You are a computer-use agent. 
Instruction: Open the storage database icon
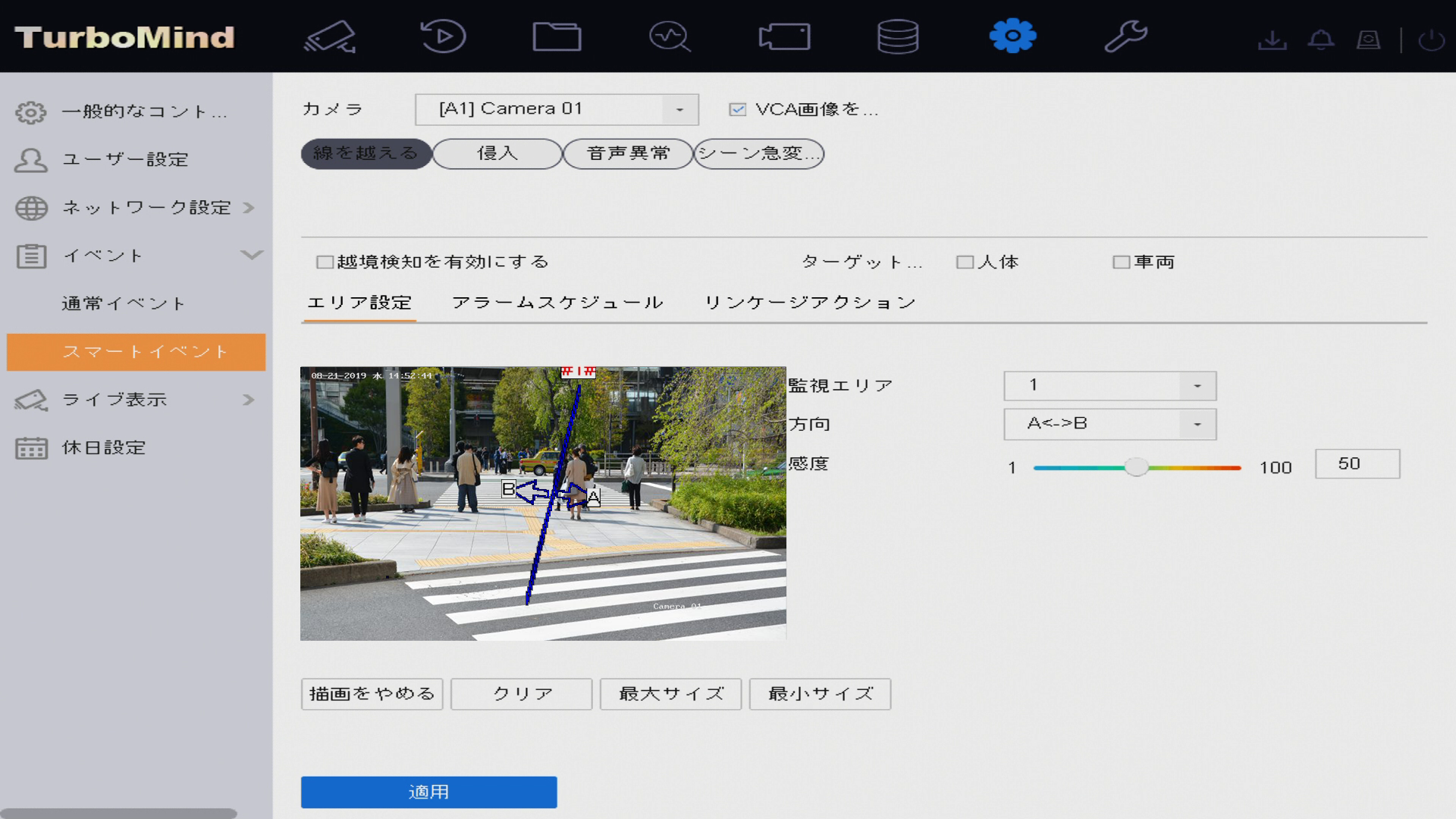point(898,36)
